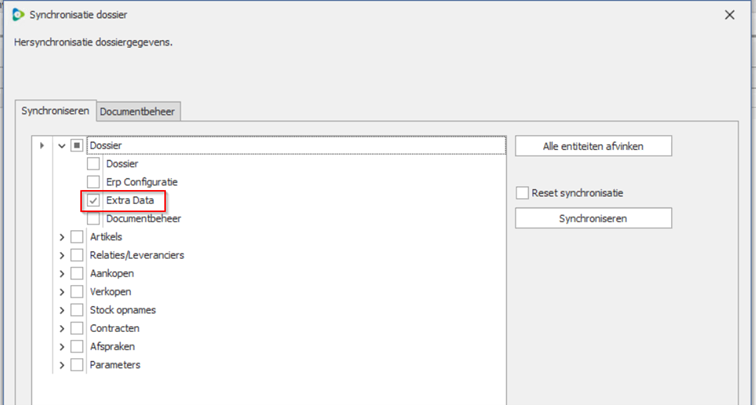Expand the Relaties/Leveranciers node
Viewport: 756px width, 405px height.
[62, 255]
